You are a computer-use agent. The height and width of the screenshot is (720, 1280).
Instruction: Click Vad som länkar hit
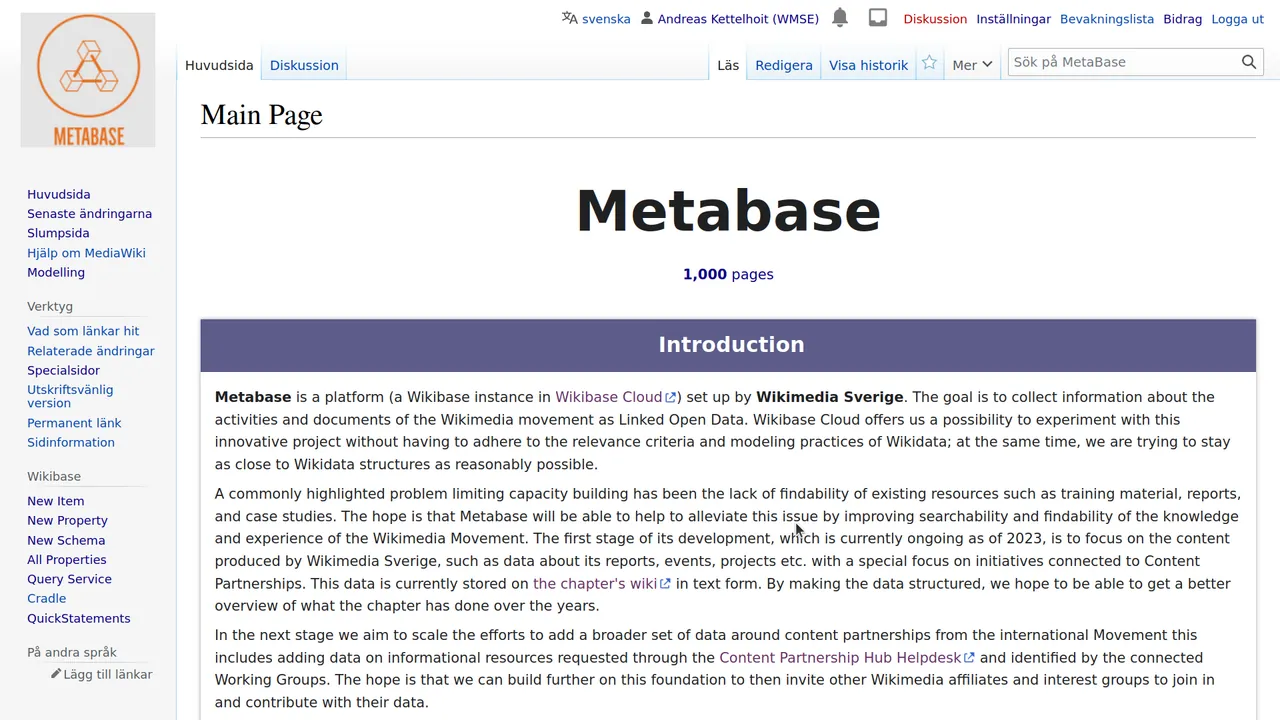coord(83,331)
